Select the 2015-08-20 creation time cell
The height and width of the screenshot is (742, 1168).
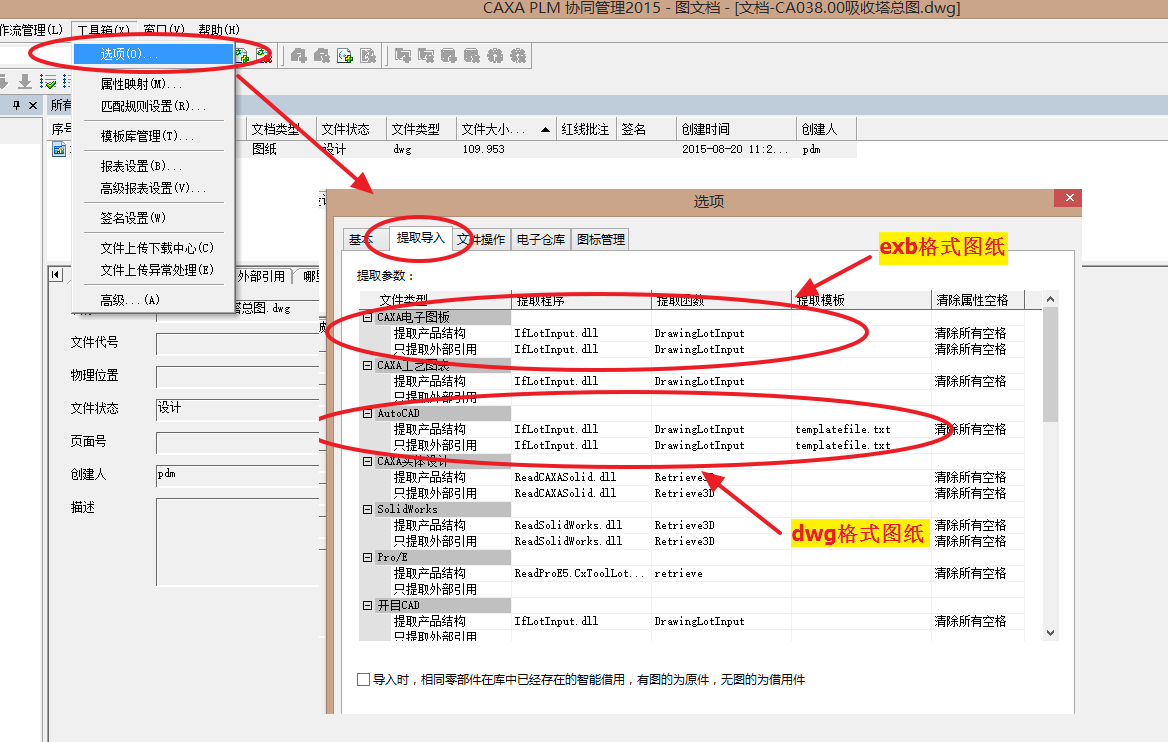click(x=734, y=150)
